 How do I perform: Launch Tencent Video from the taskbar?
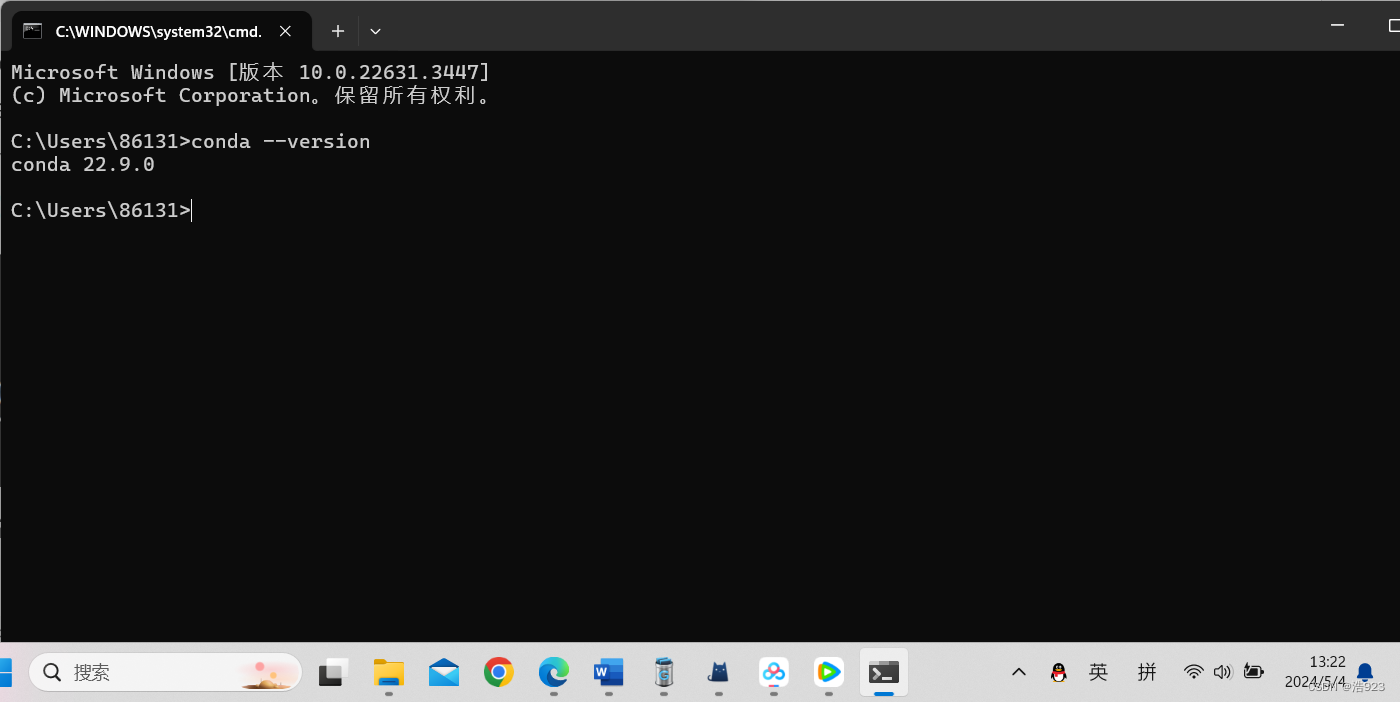[828, 672]
